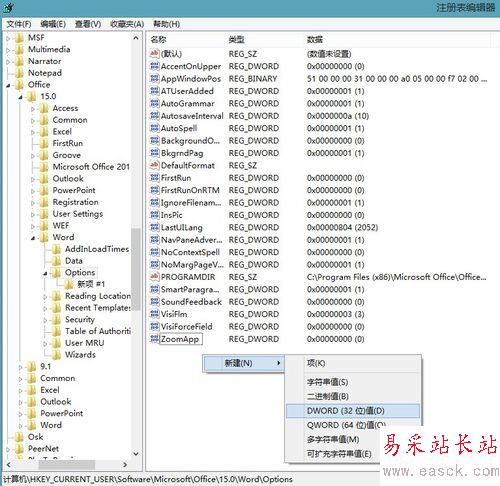Collapse the 15.0 tree node
Screen dimensions: 500x486
point(21,97)
